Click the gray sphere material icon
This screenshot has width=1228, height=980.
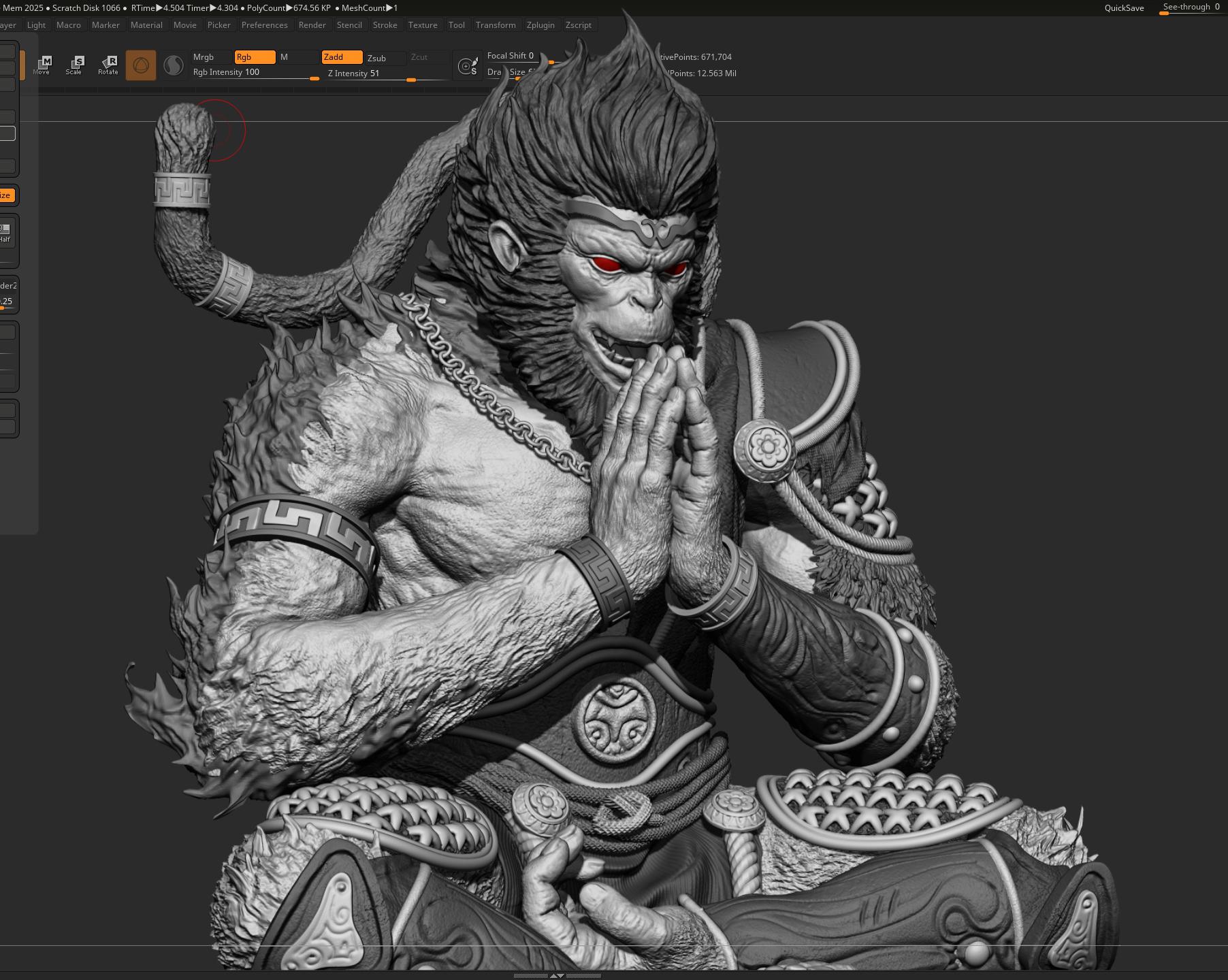coord(174,65)
